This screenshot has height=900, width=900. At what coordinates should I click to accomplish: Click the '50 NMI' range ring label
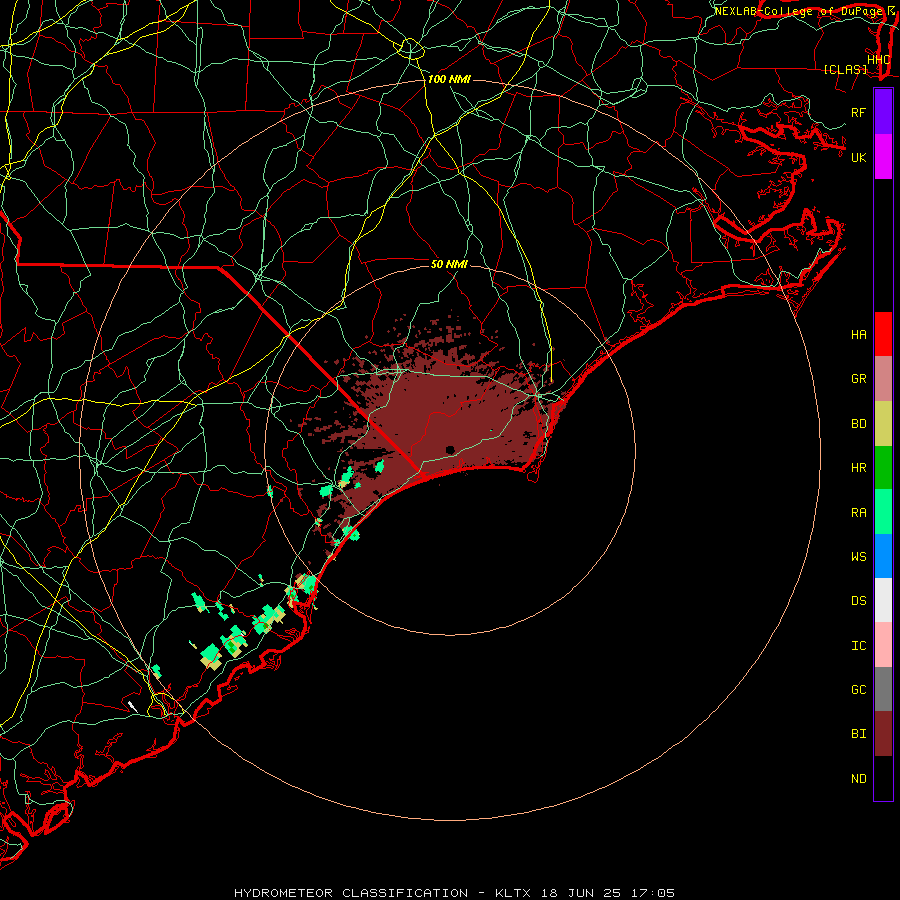coord(449,264)
